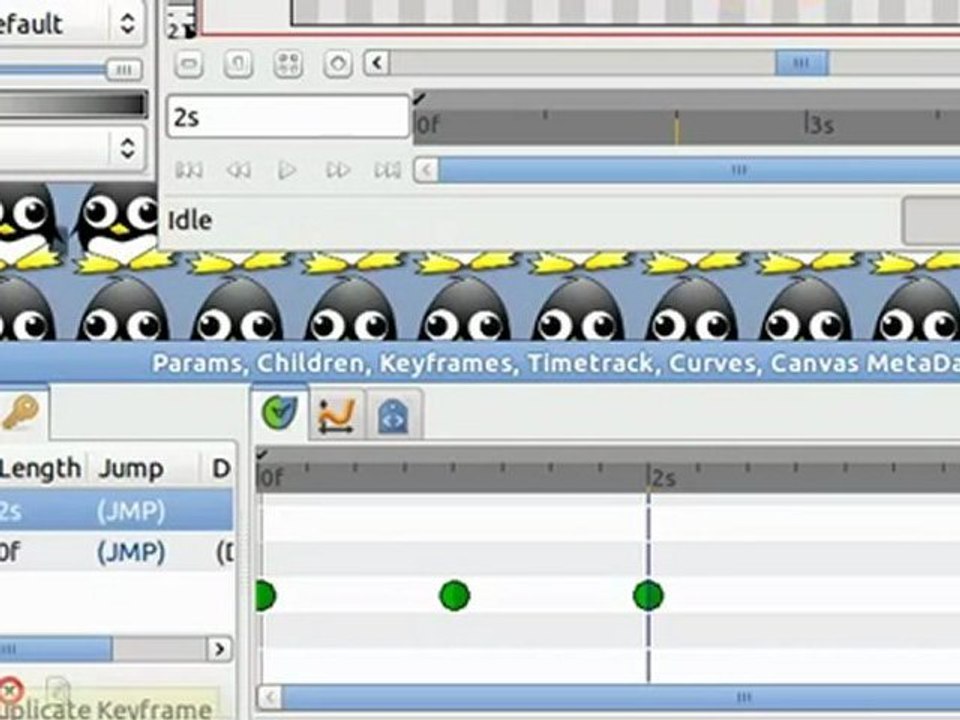Click the 3s mark on canvas time ruler

click(819, 125)
